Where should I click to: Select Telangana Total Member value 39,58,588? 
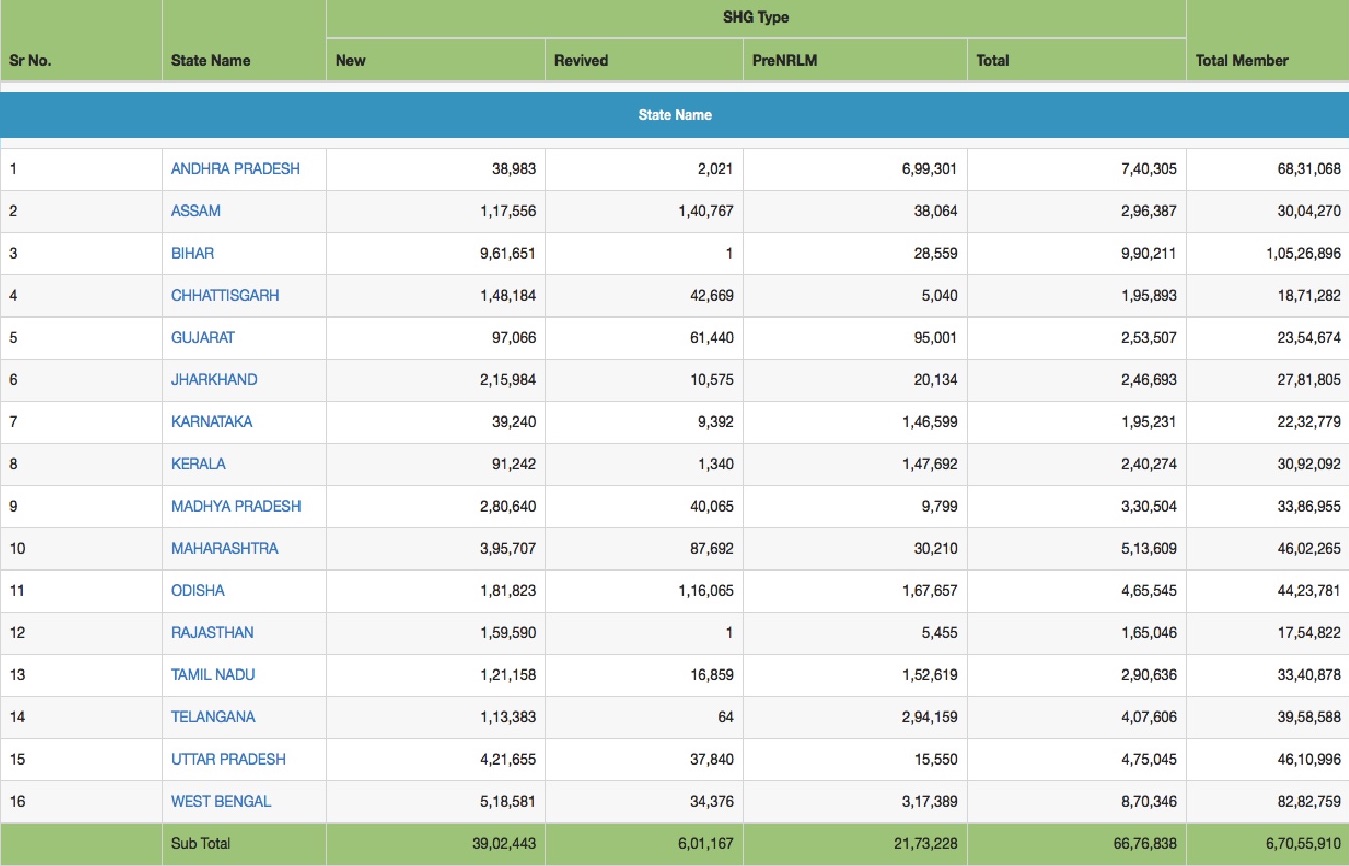(1308, 717)
